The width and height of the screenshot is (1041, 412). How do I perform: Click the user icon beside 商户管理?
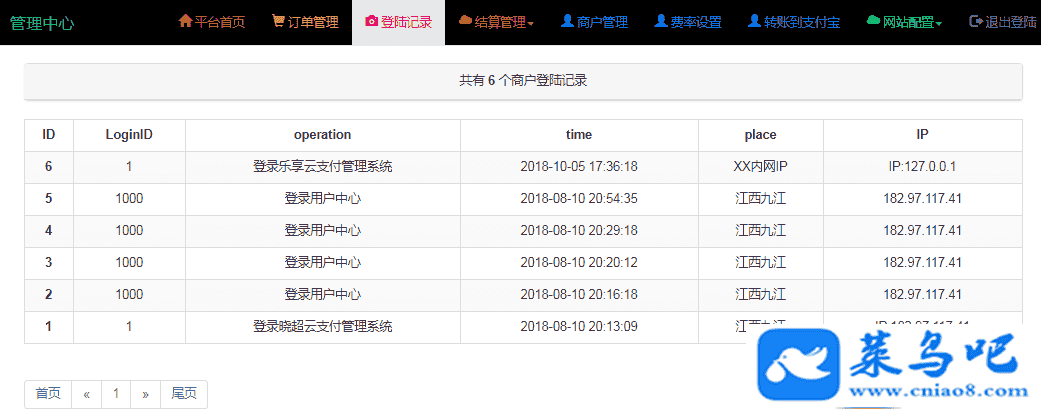(567, 21)
